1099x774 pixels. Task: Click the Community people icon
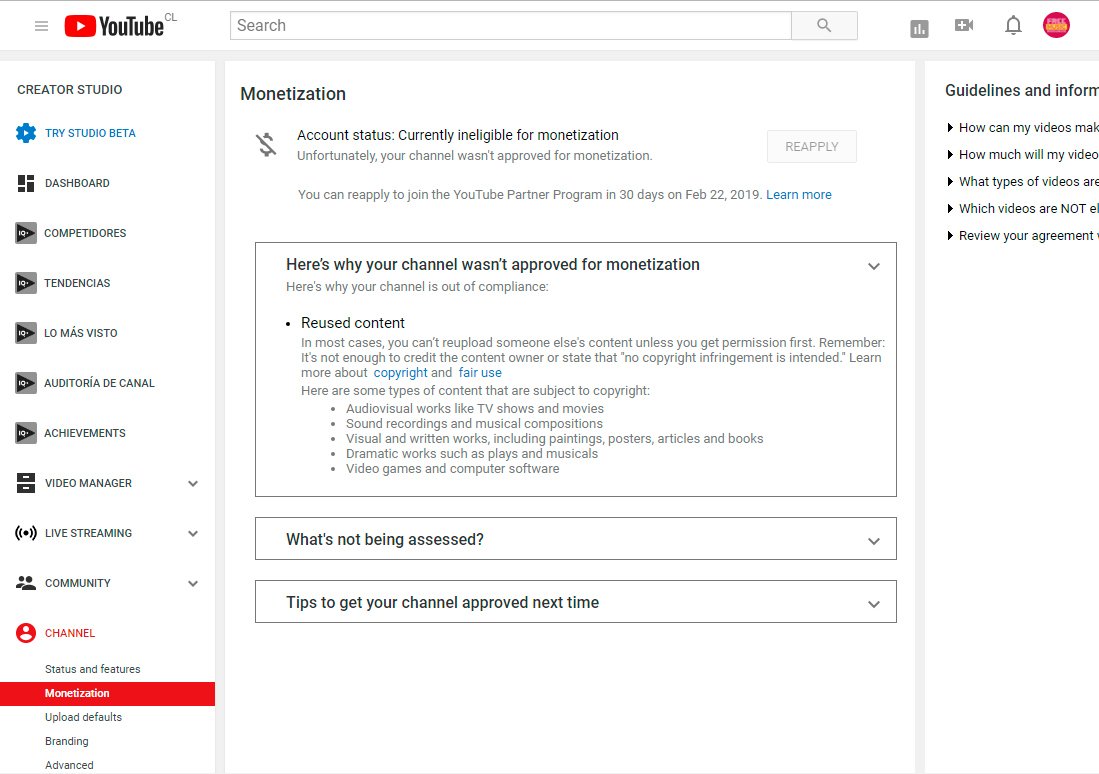click(26, 583)
